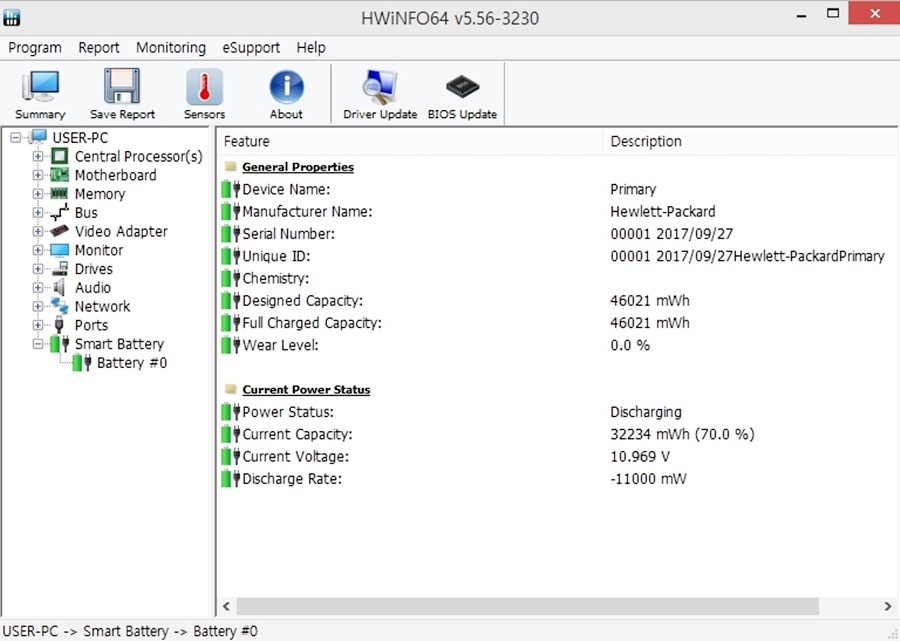
Task: Expand the Central Processor(s) node
Action: pos(38,156)
